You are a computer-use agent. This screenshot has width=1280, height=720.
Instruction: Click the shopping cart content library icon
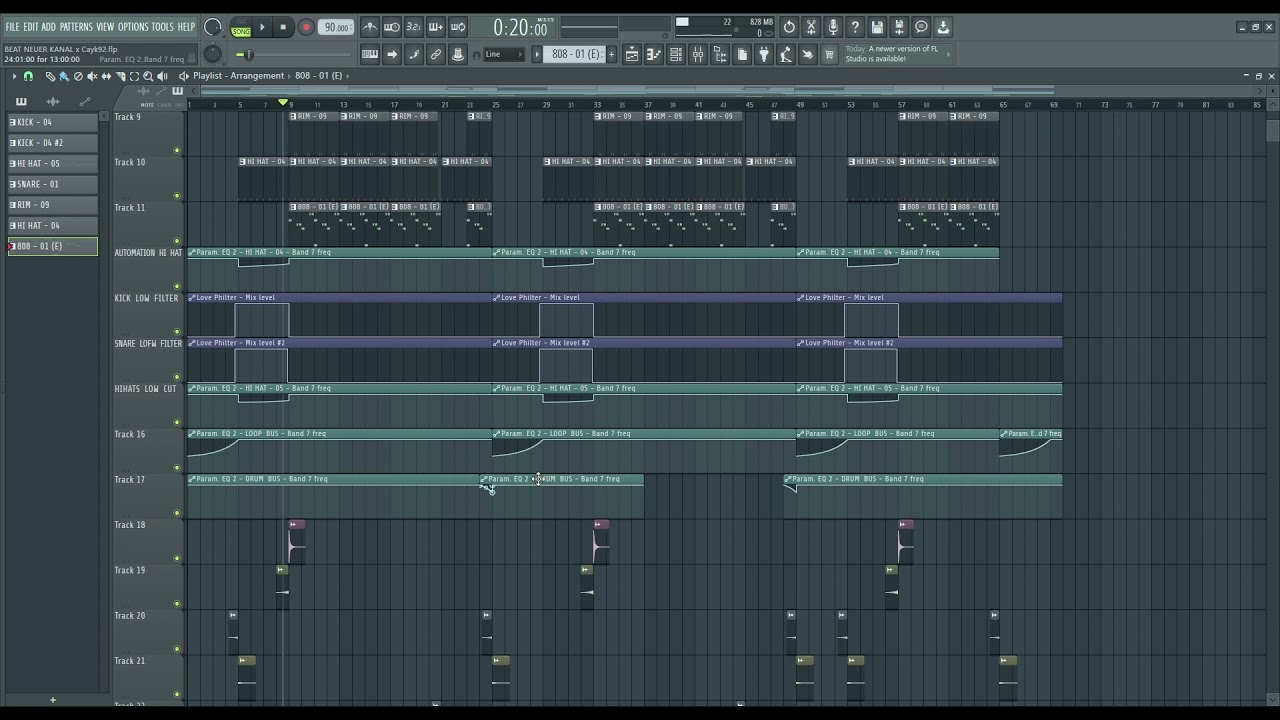[829, 55]
